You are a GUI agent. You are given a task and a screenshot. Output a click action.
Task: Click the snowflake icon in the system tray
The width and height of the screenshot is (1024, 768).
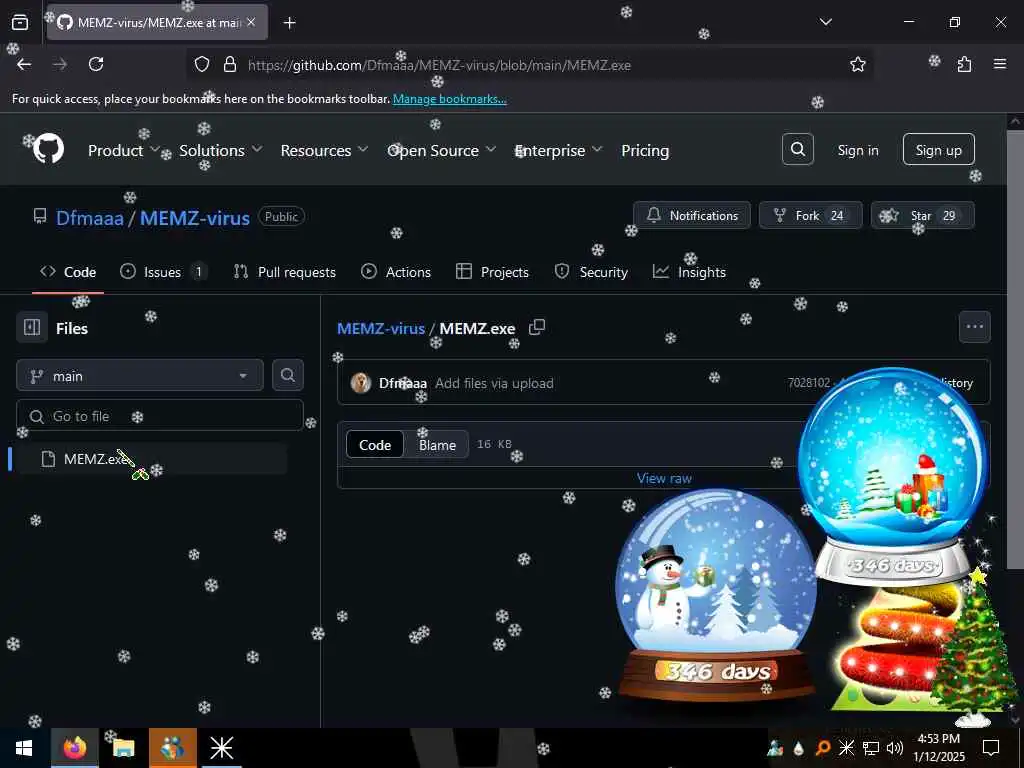pyautogui.click(x=846, y=748)
